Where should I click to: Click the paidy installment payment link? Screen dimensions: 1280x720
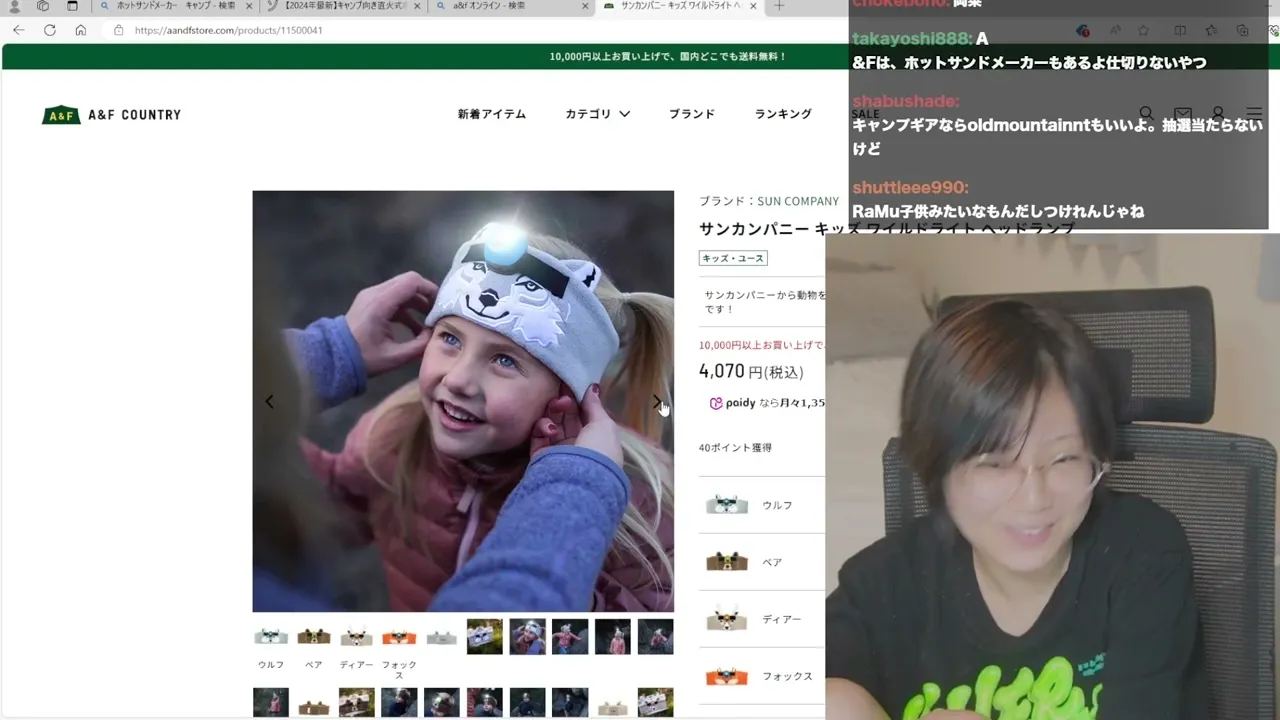(x=767, y=403)
